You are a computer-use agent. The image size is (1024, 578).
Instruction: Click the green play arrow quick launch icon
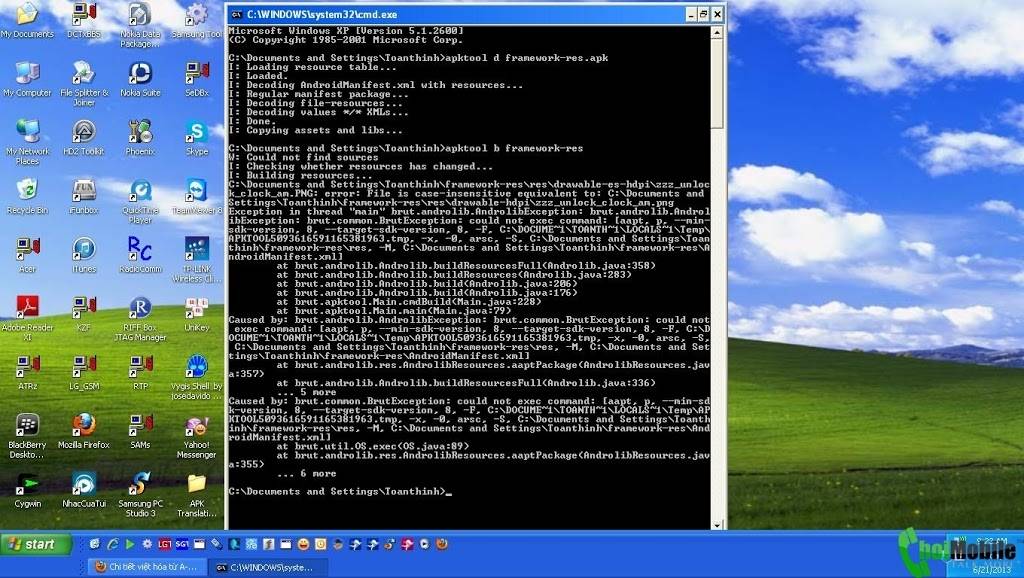(x=130, y=544)
